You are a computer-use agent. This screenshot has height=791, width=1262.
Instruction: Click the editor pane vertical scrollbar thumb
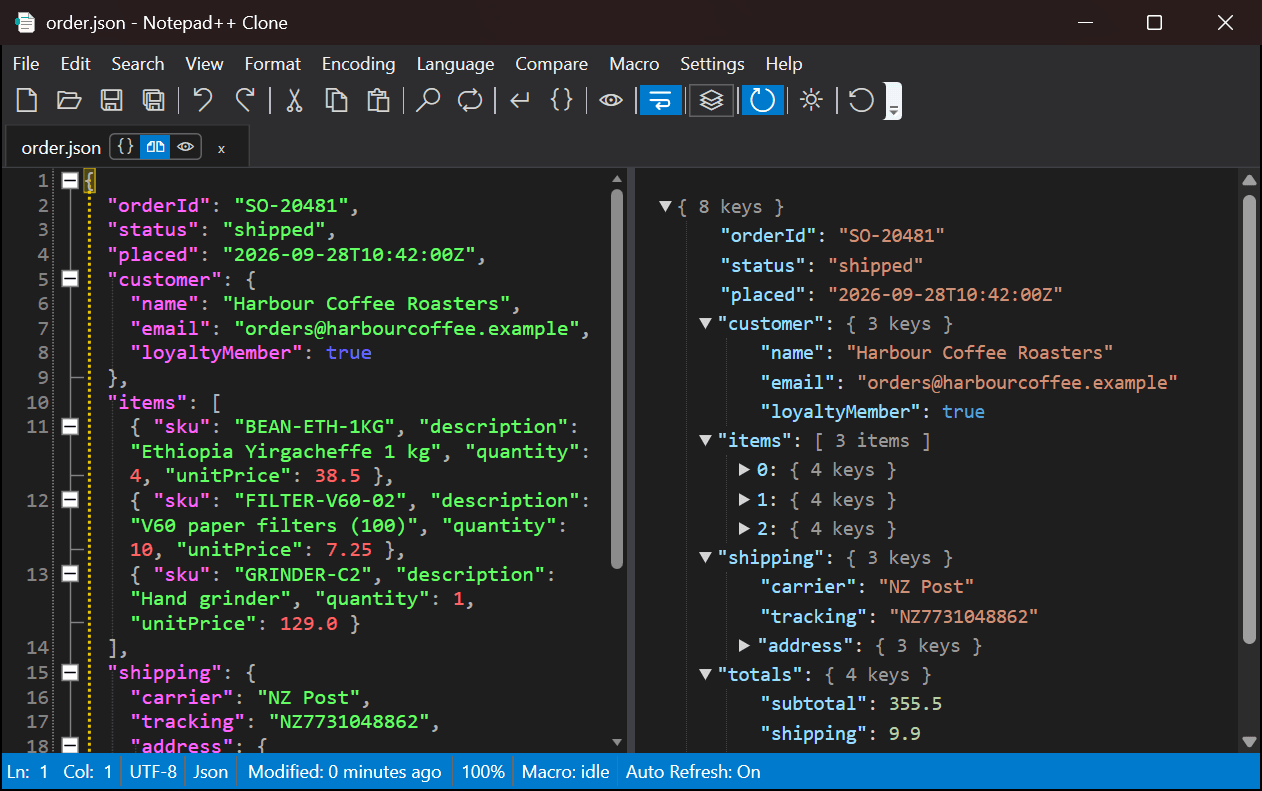tap(617, 380)
